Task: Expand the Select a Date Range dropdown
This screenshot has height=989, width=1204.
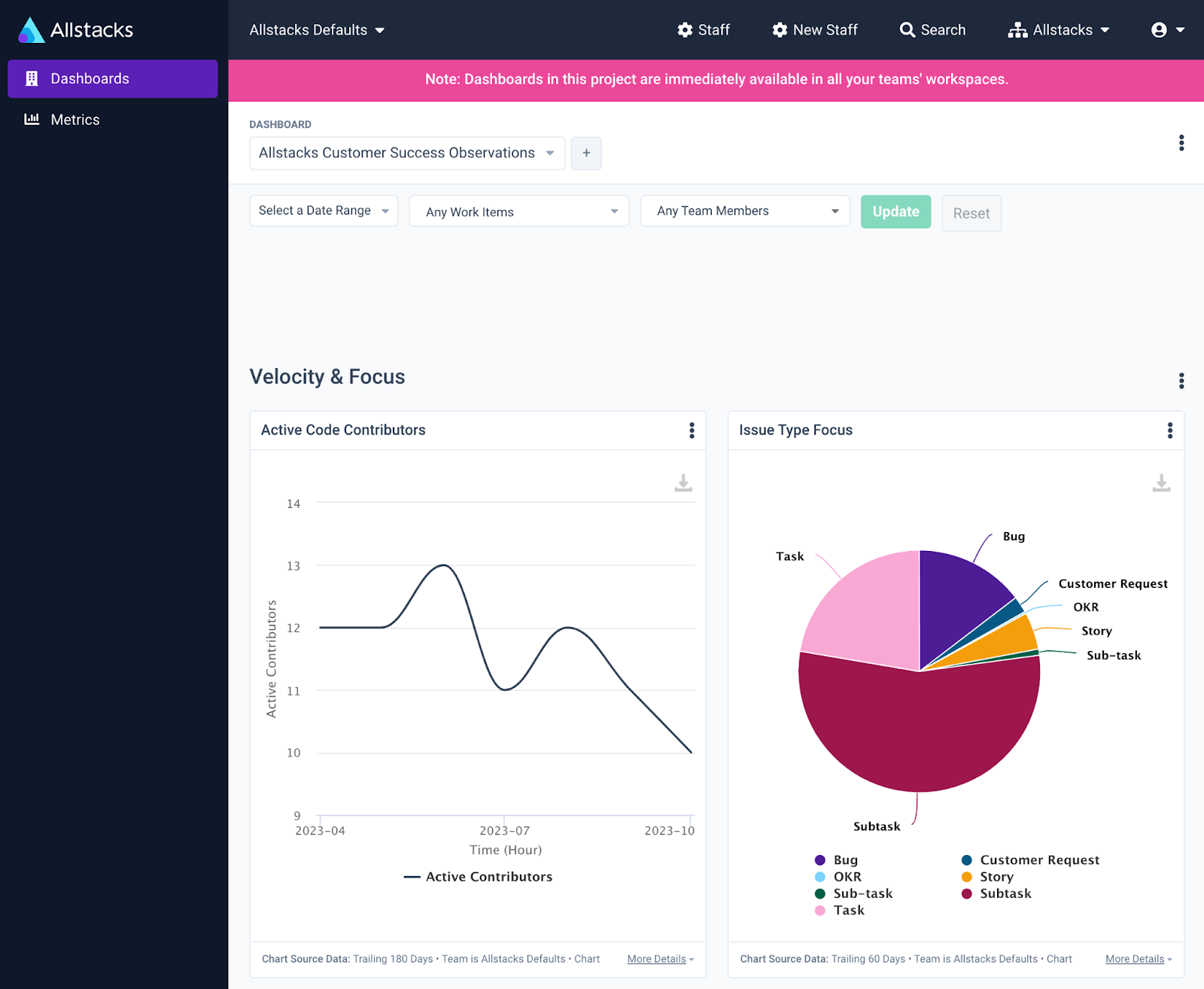Action: [324, 211]
